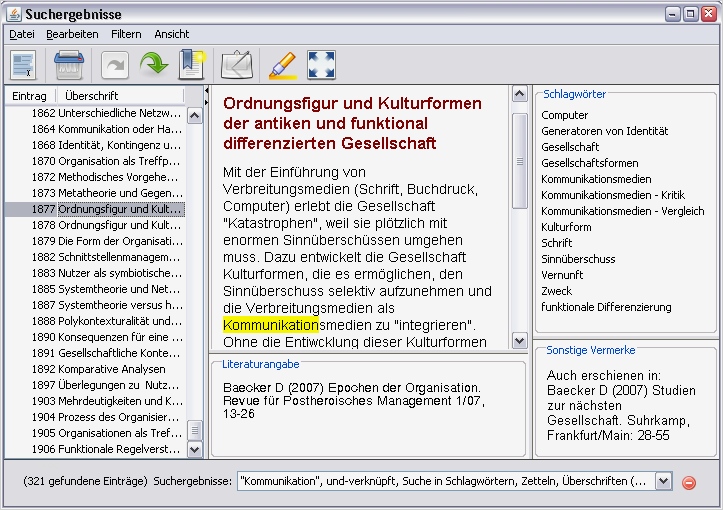Screen dimensions: 723x510
Task: Select entry 1888 Polykontexturalität
Action: click(x=95, y=321)
